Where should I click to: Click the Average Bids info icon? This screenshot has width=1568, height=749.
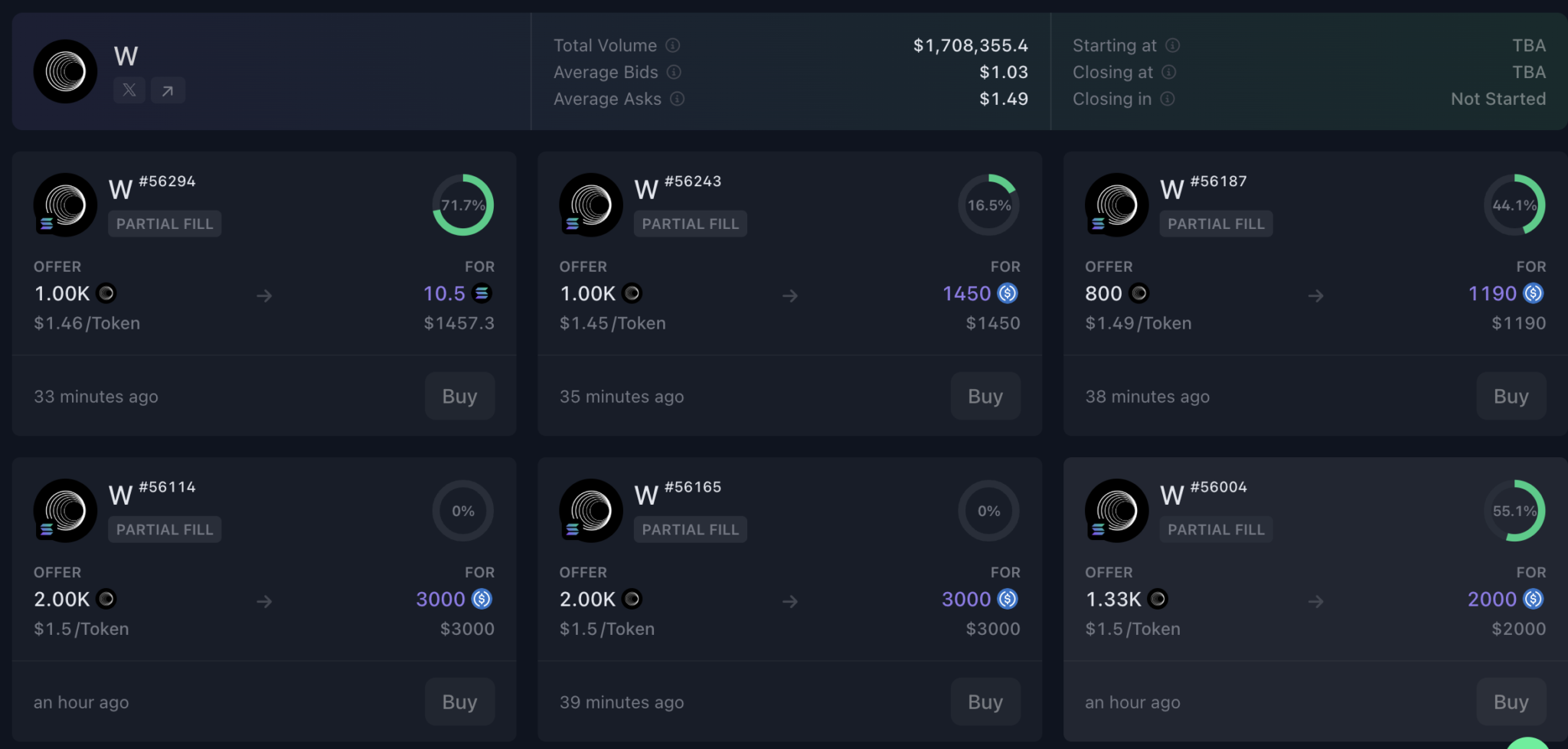[x=674, y=72]
